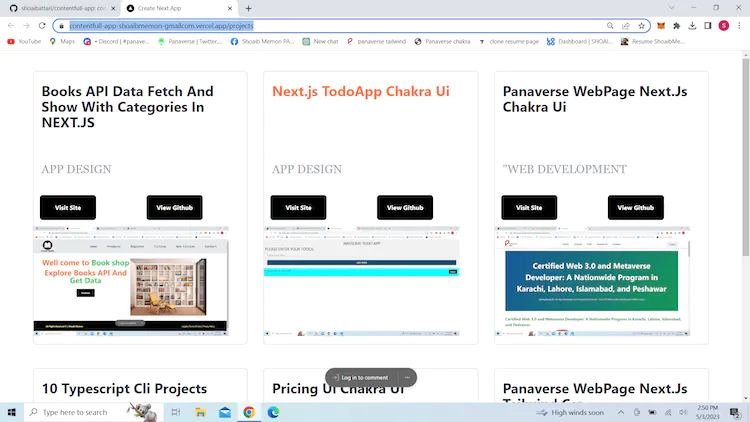Image resolution: width=750 pixels, height=422 pixels.
Task: Open File Explorer from the taskbar
Action: tap(201, 412)
